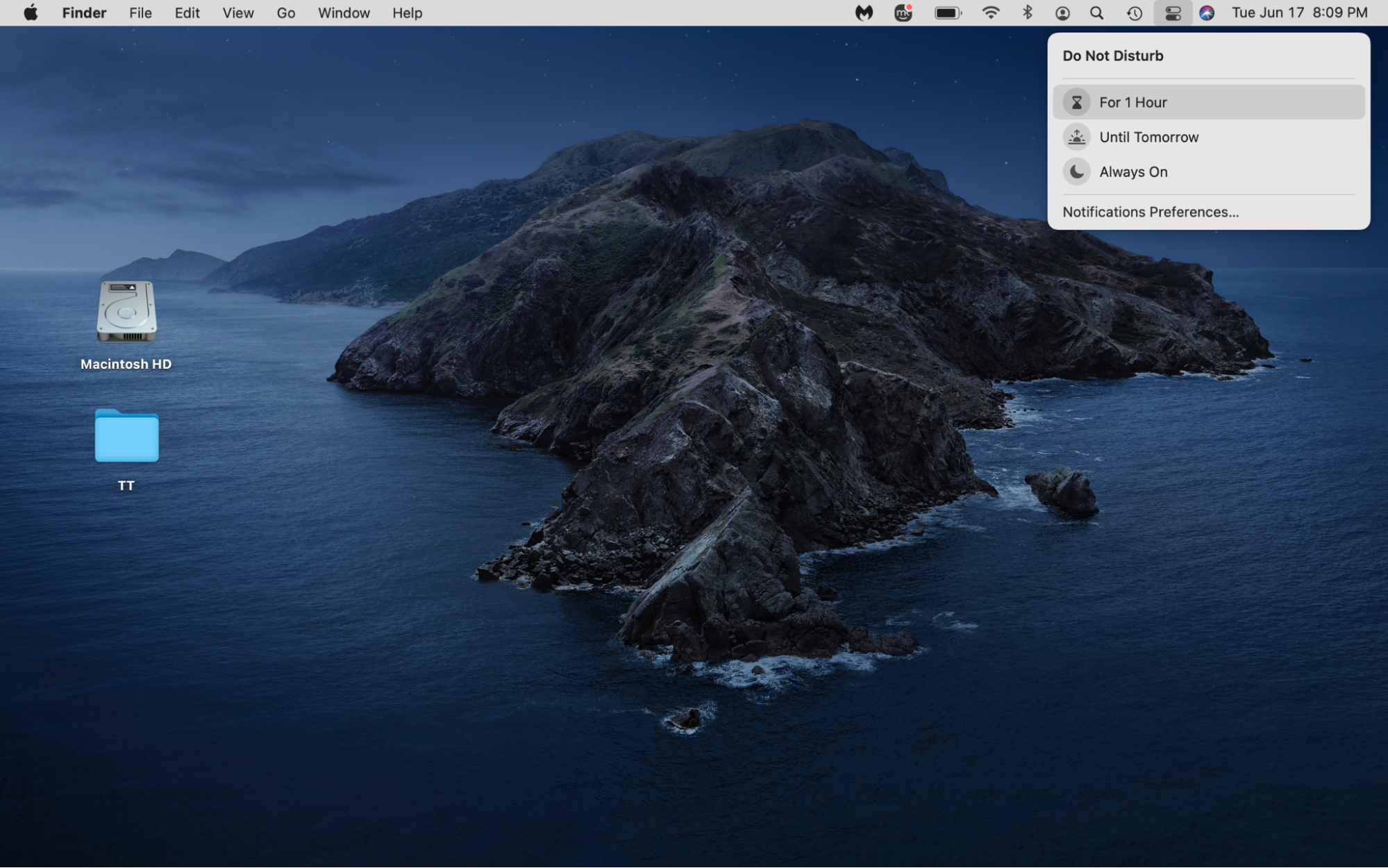The image size is (1388, 868).
Task: Open the Apple menu
Action: click(30, 12)
